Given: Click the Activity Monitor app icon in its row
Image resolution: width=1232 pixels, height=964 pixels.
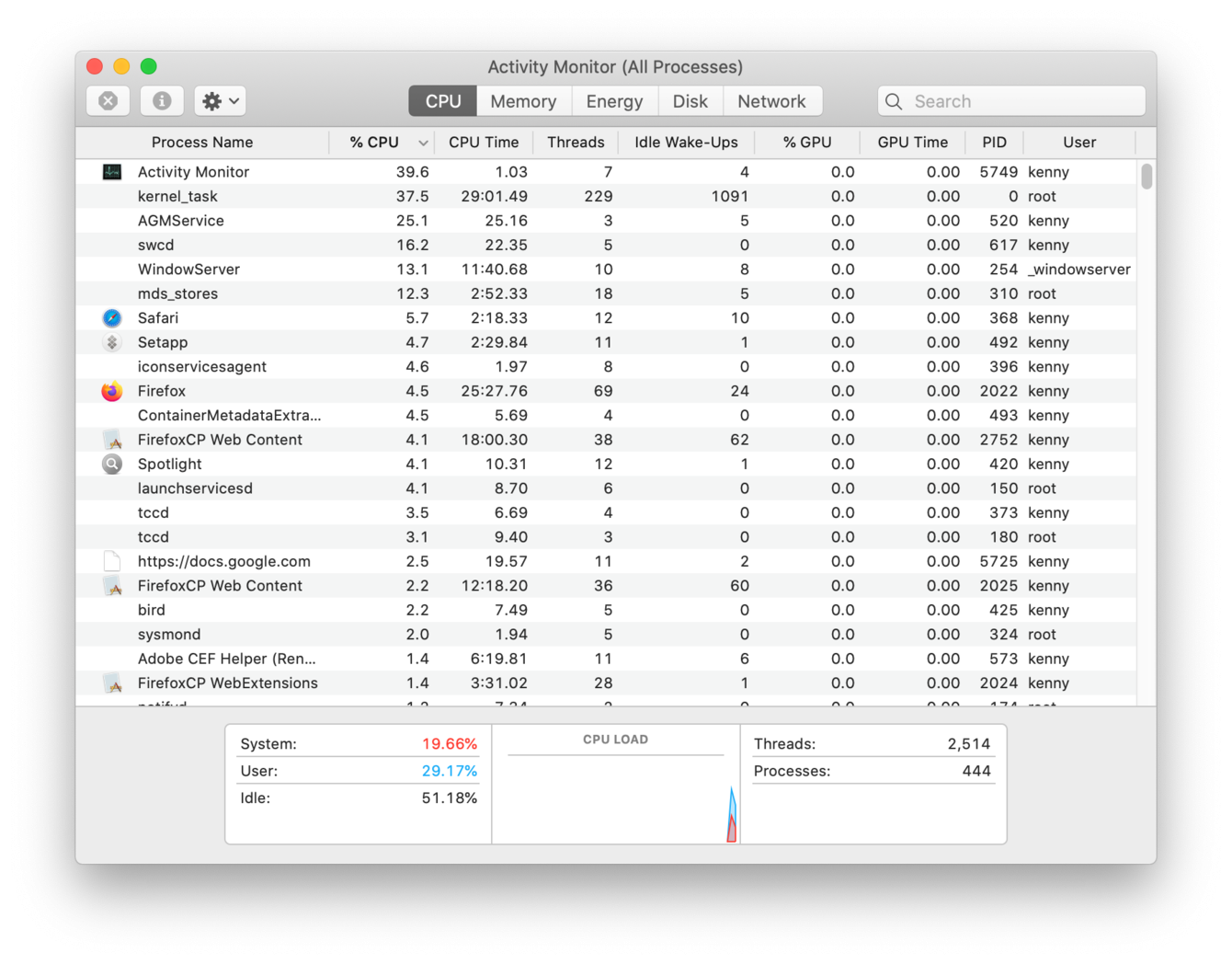Looking at the screenshot, I should tap(112, 172).
